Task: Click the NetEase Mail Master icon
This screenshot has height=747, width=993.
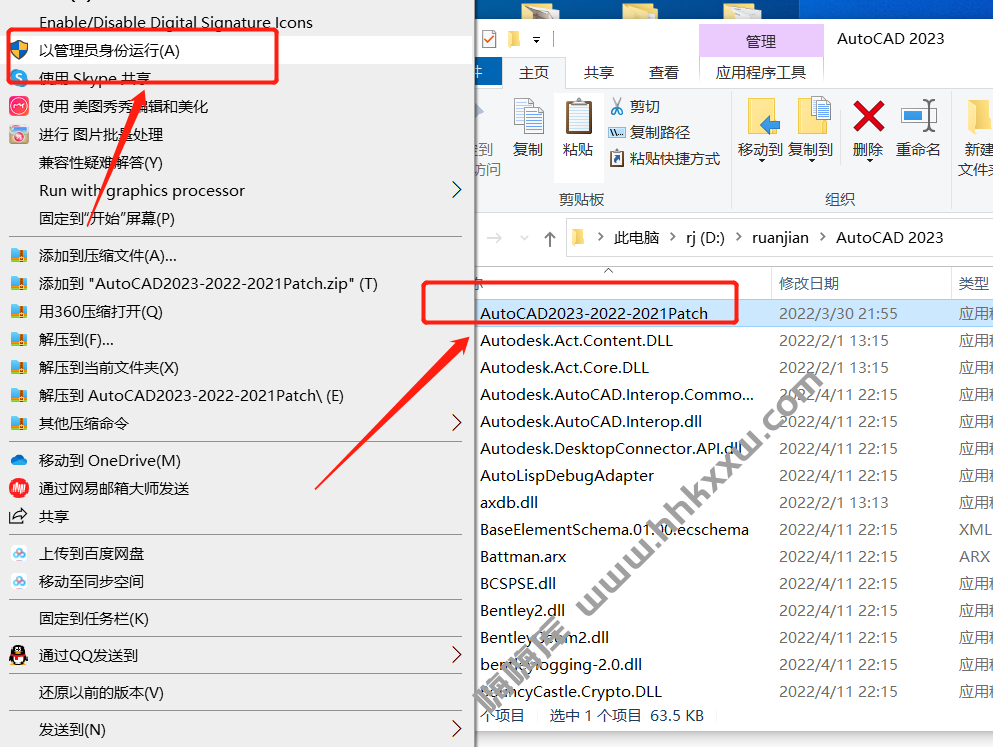Action: click(19, 488)
